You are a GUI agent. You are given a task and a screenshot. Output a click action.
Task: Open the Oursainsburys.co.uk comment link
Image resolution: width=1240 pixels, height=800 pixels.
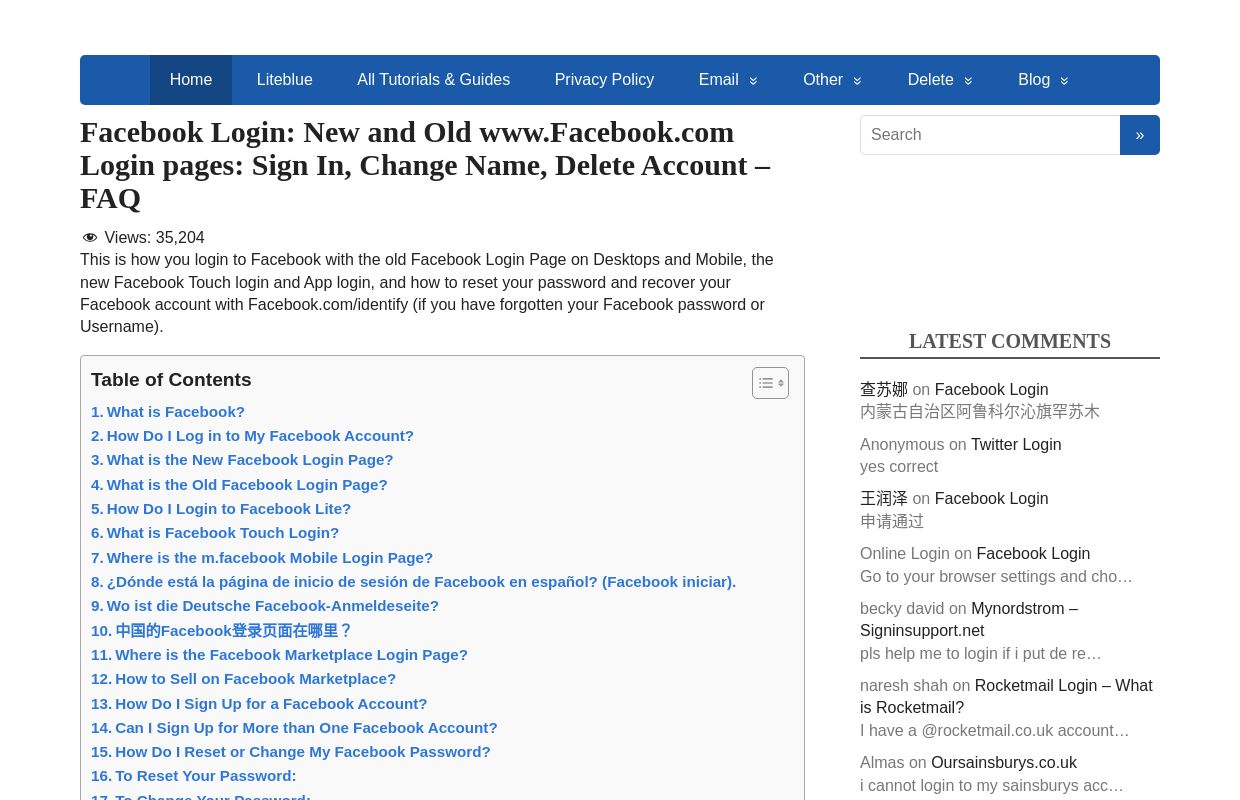click(1004, 763)
